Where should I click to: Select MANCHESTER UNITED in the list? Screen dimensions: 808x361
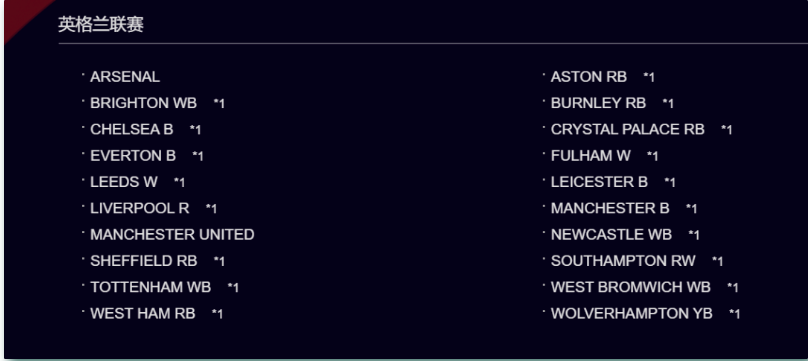[172, 234]
